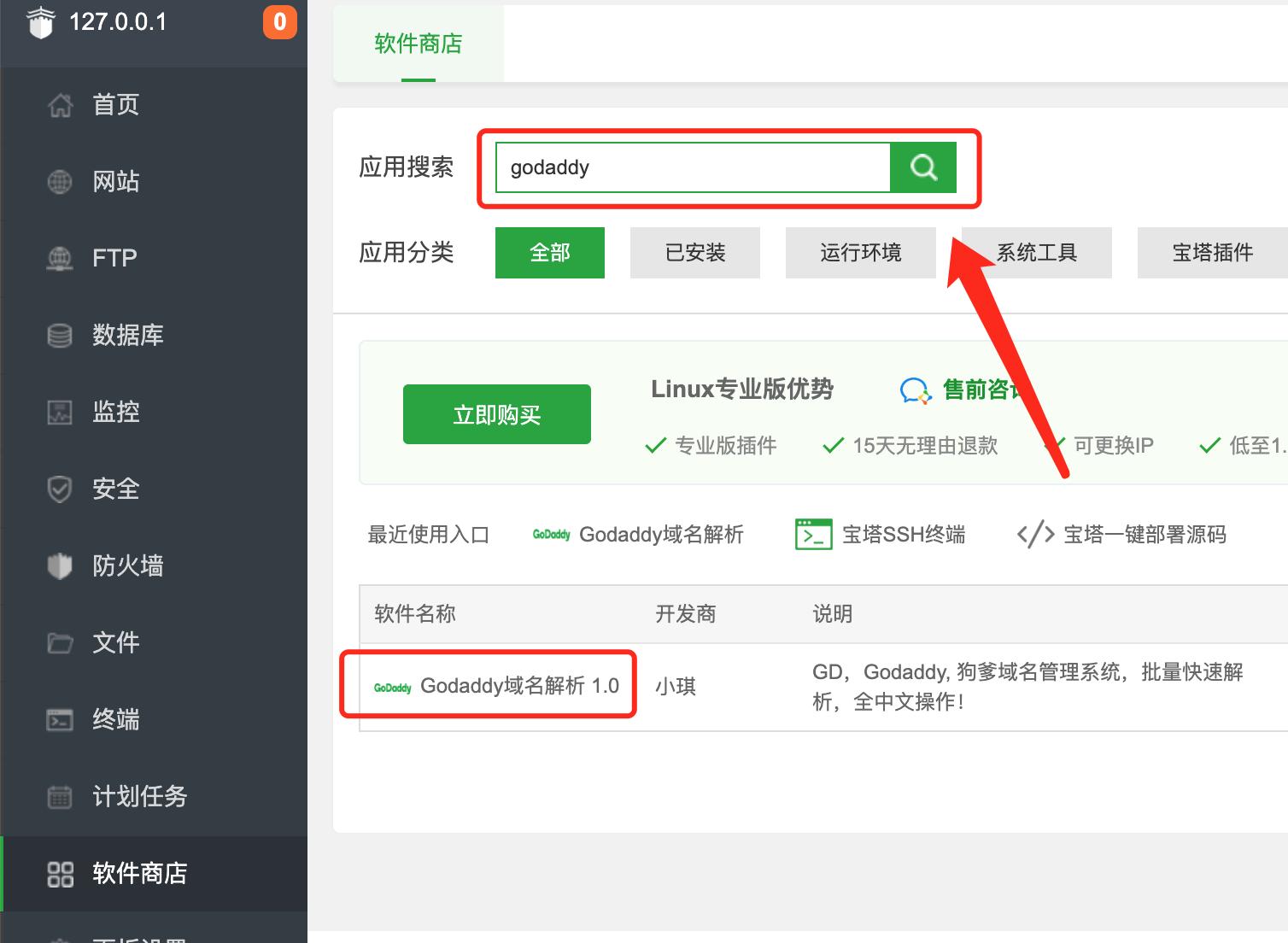This screenshot has width=1288, height=943.
Task: Click the GD, Godaddy description text
Action: click(1027, 687)
